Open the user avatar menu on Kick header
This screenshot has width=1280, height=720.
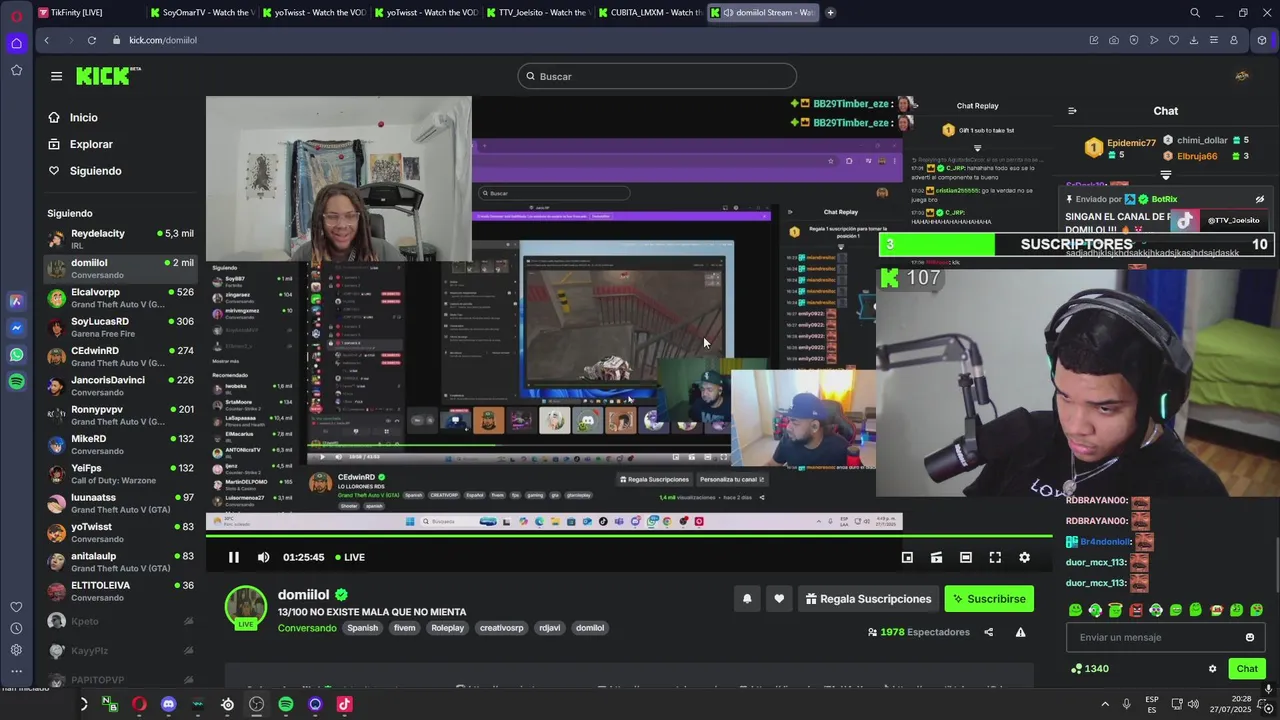click(1242, 76)
